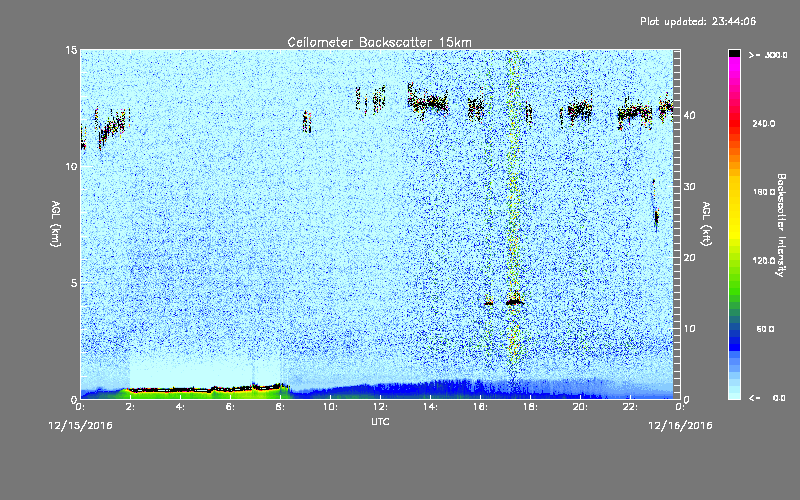Viewport: 800px width, 500px height.
Task: Click the '>= 300.0' colorbar maximum label
Action: (768, 55)
